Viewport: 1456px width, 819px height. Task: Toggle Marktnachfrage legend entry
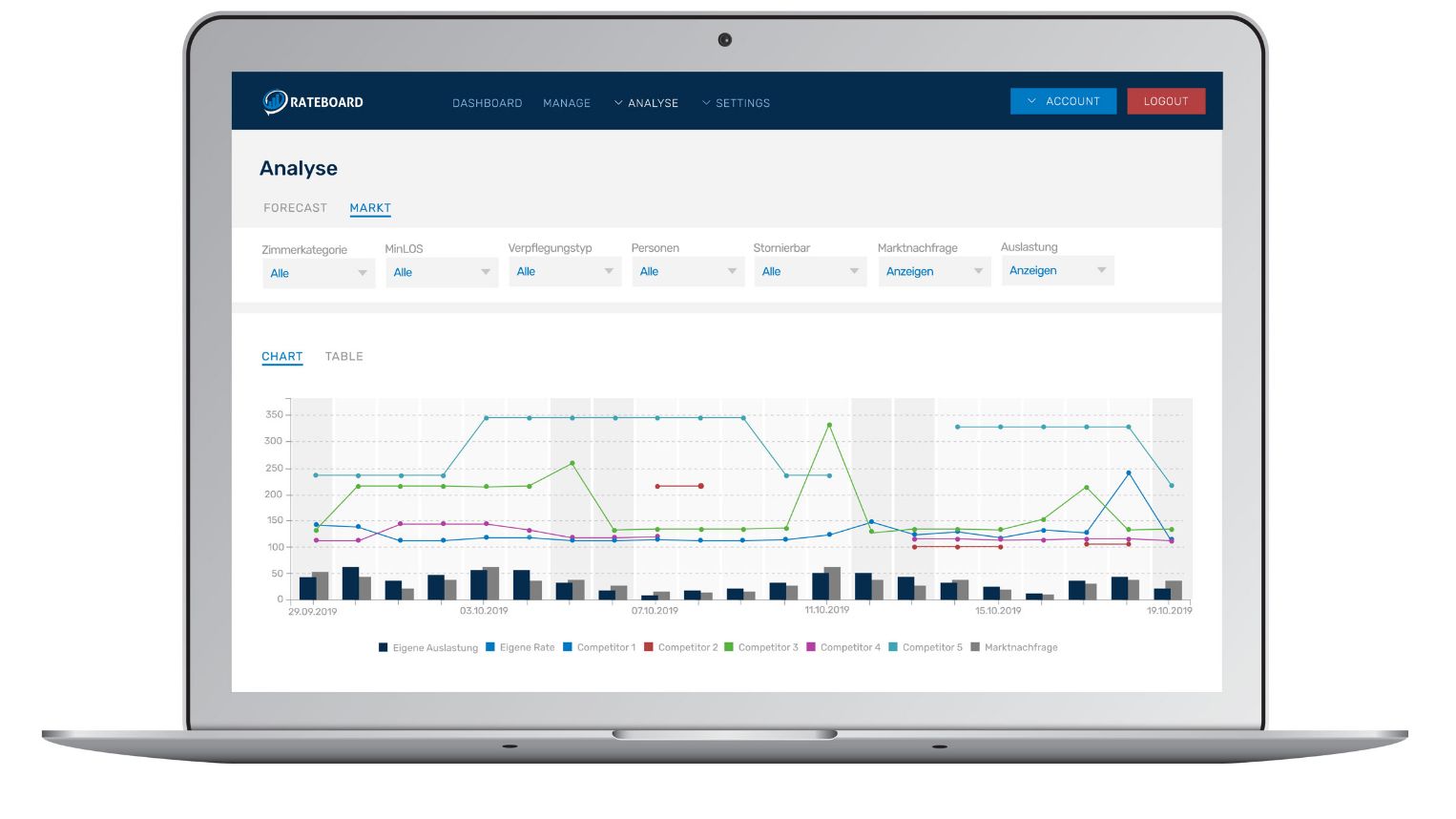[x=1014, y=647]
